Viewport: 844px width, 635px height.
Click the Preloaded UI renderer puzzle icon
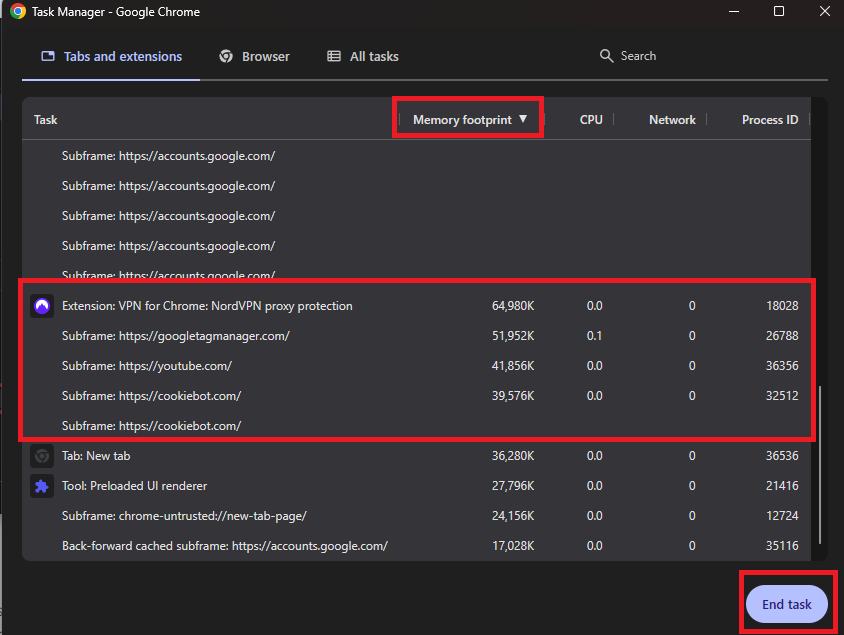click(x=41, y=486)
